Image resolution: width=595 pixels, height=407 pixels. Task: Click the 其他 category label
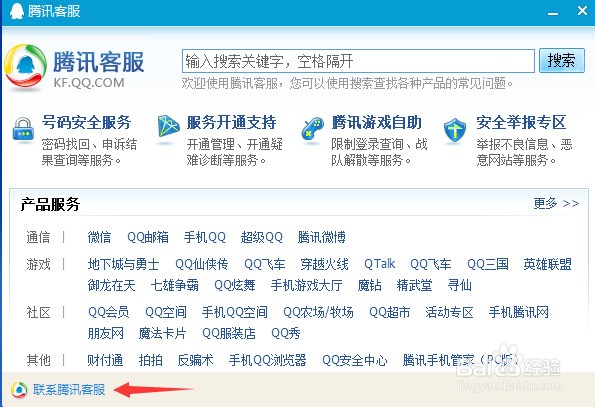pos(38,360)
